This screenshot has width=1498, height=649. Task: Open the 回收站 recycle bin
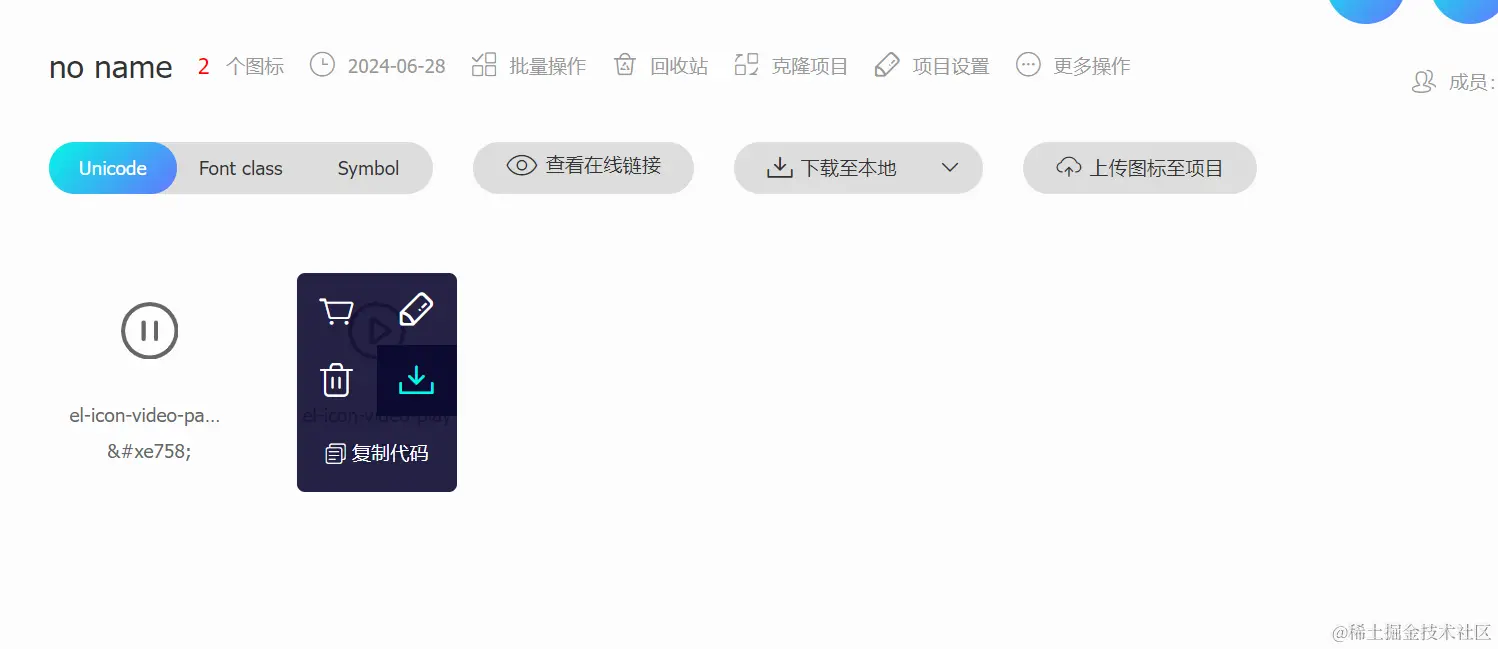click(x=661, y=66)
